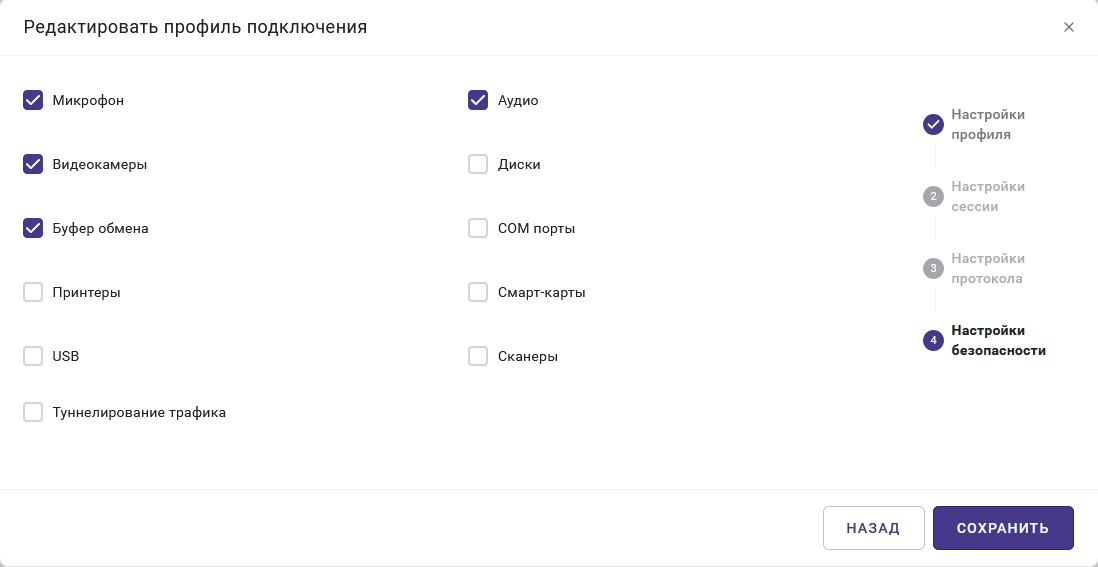Go to Настройки профиля step
Screen dimensions: 1098x567
pos(987,124)
